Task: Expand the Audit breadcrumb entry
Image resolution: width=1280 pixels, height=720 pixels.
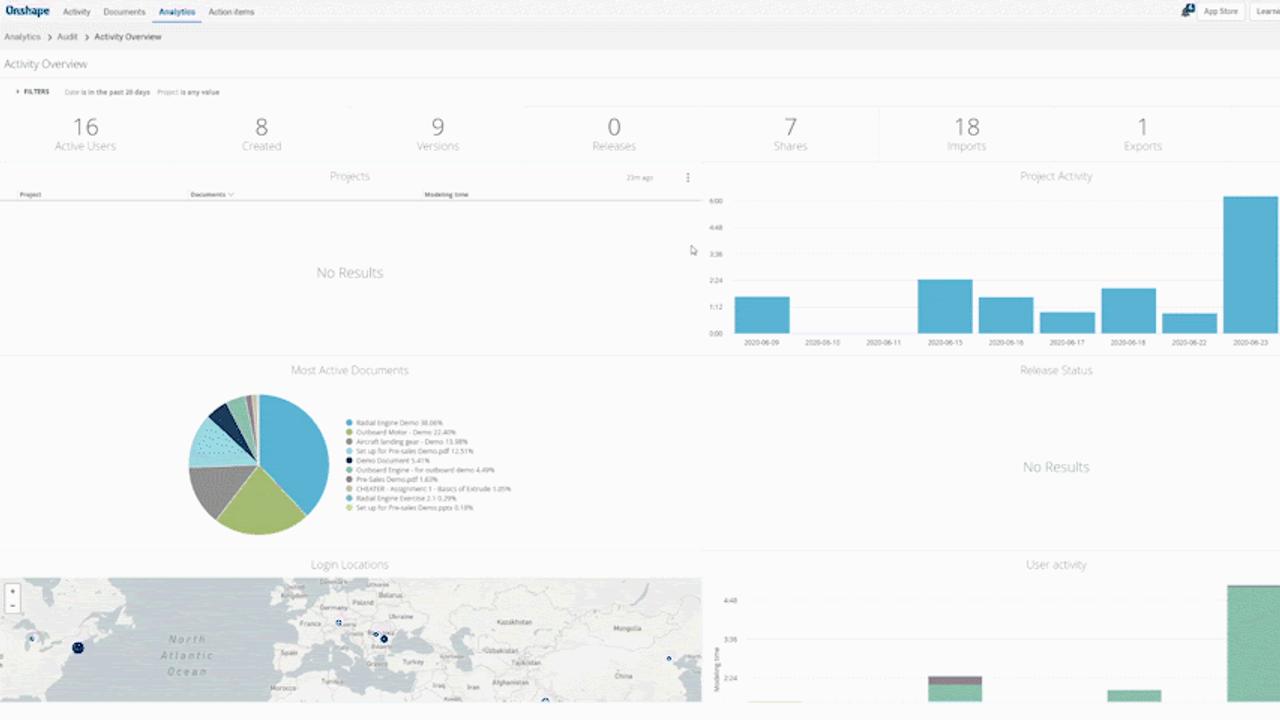Action: (x=66, y=36)
